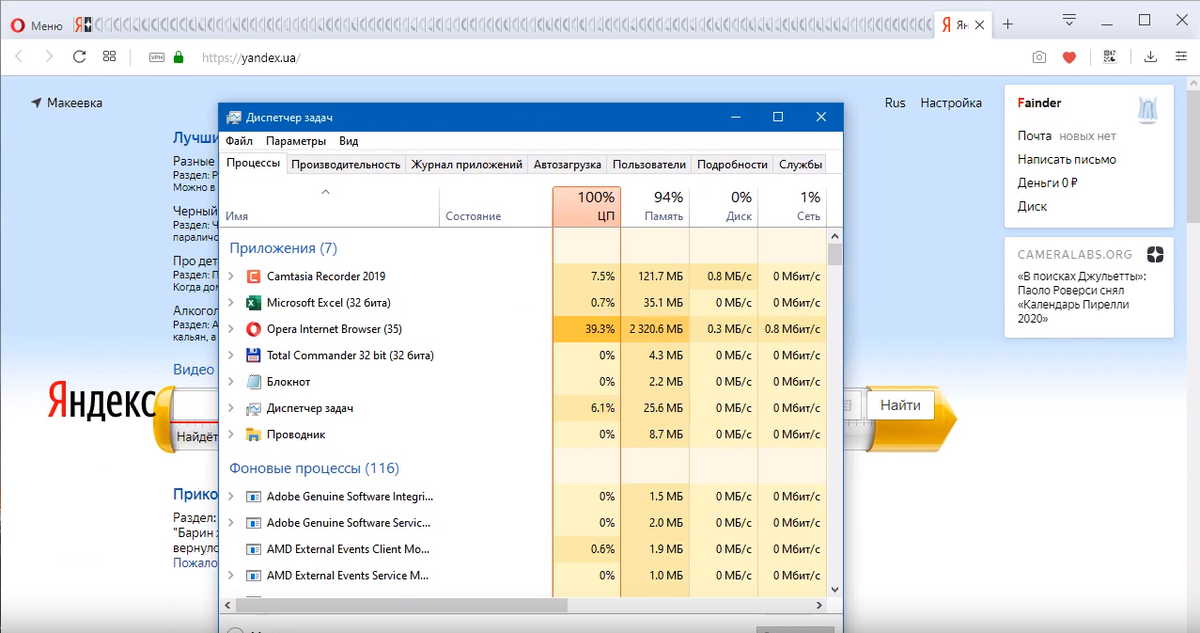The image size is (1200, 633).
Task: Click the green lock security icon
Action: point(179,58)
